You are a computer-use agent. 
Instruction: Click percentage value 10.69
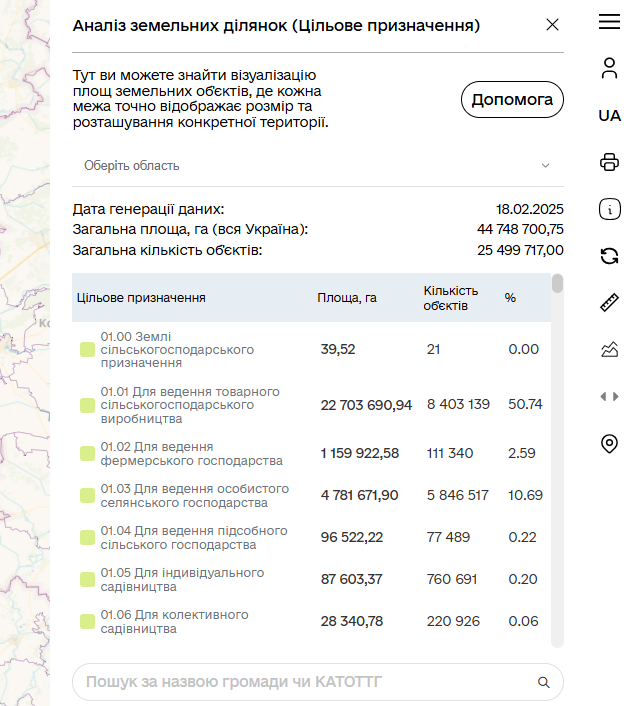click(x=525, y=495)
